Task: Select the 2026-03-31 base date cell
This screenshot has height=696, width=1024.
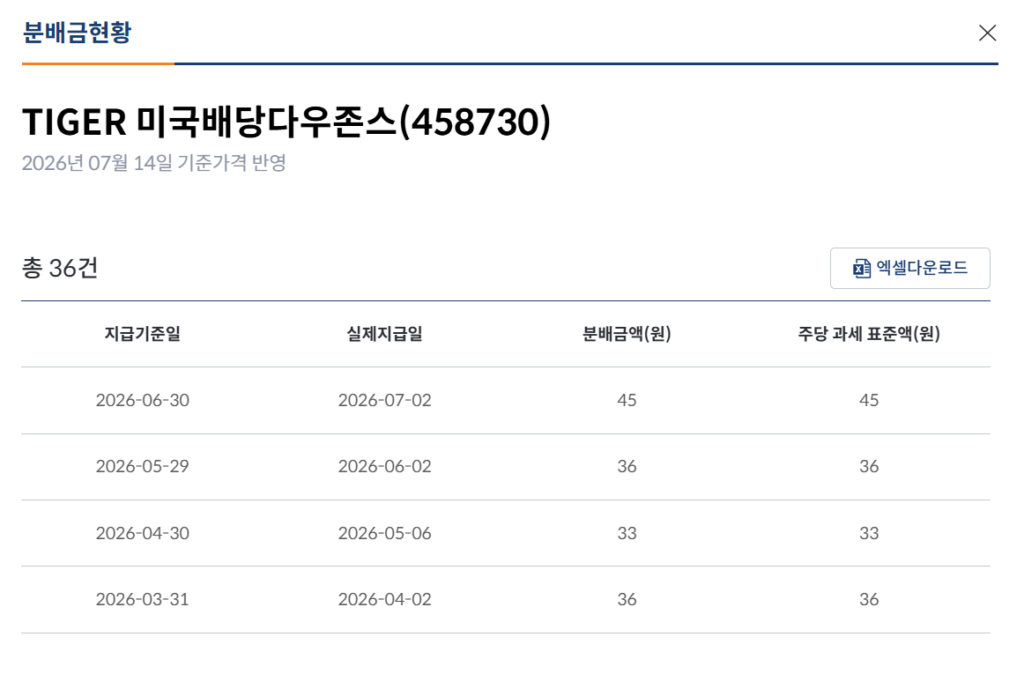Action: click(142, 599)
